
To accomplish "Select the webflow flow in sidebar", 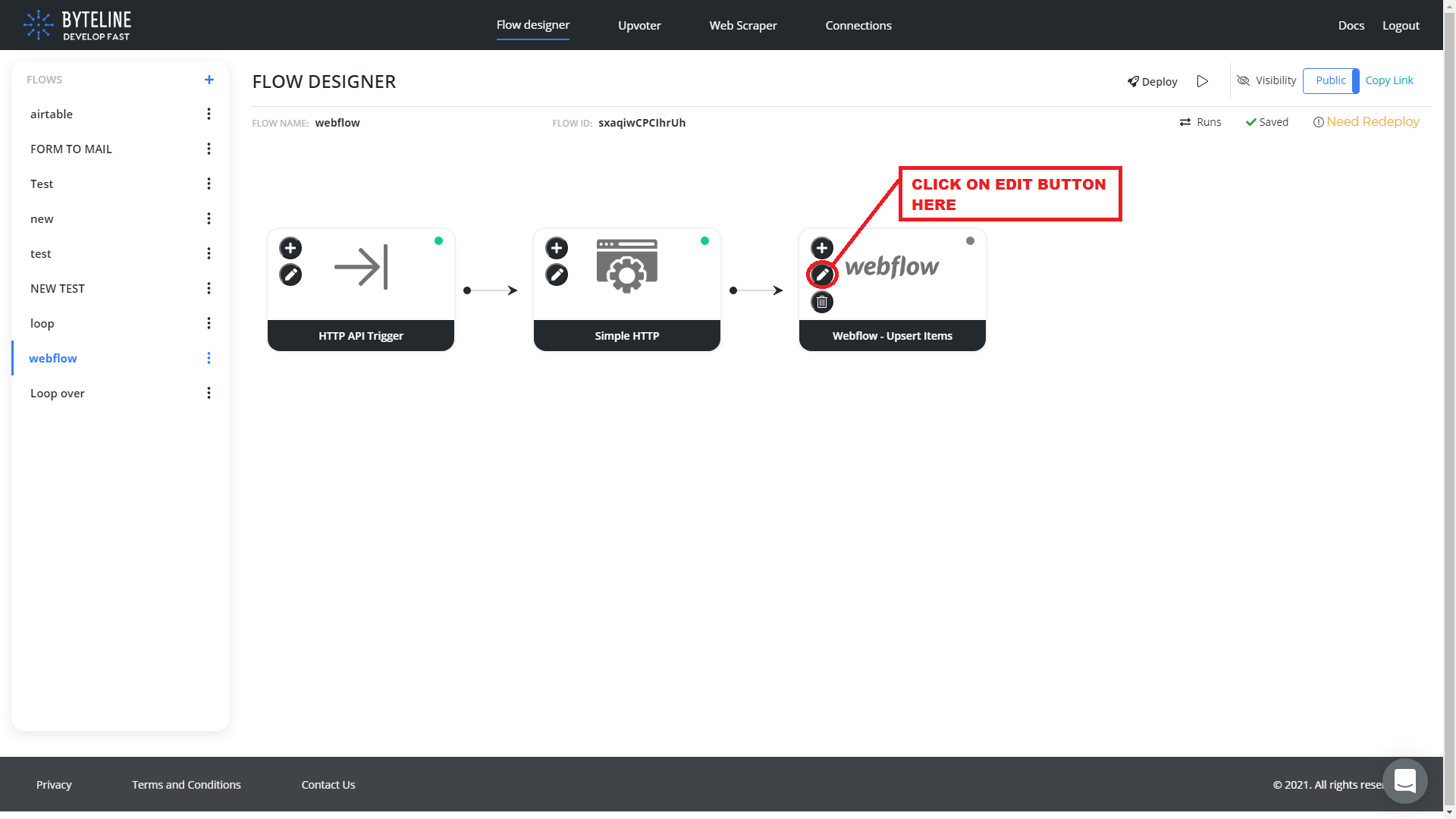I will [x=53, y=358].
